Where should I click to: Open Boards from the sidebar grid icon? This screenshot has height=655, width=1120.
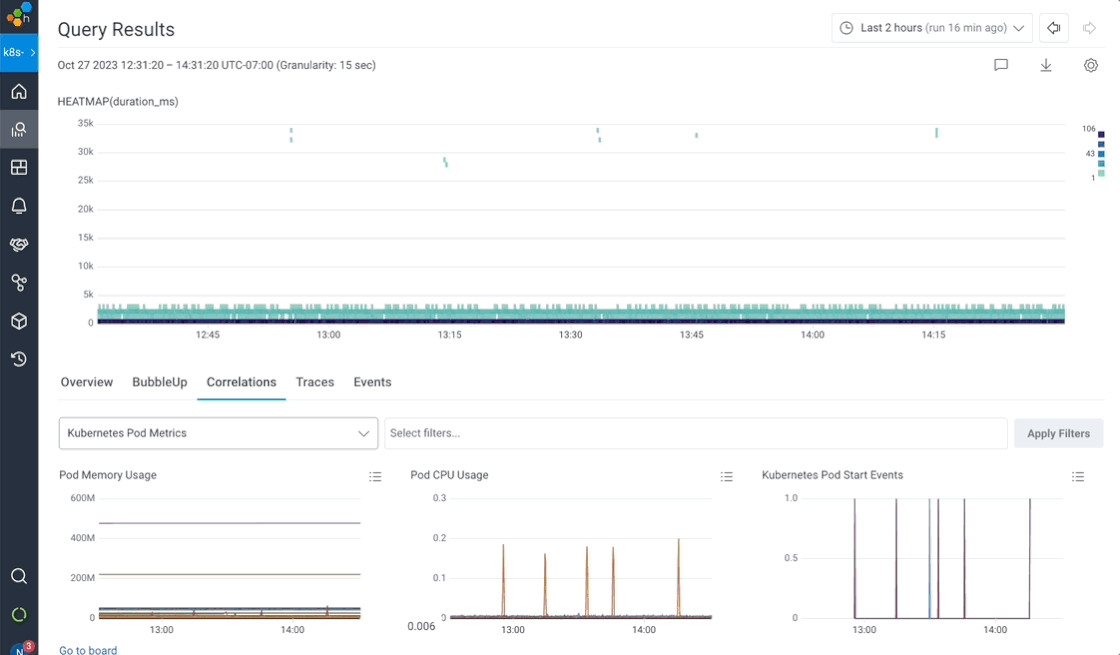(x=19, y=167)
